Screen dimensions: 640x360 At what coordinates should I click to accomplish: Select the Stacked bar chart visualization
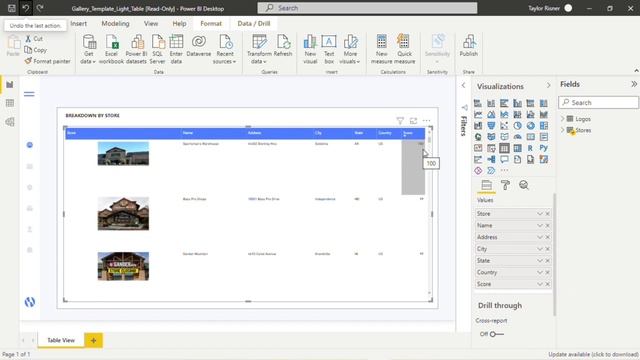[x=478, y=103]
